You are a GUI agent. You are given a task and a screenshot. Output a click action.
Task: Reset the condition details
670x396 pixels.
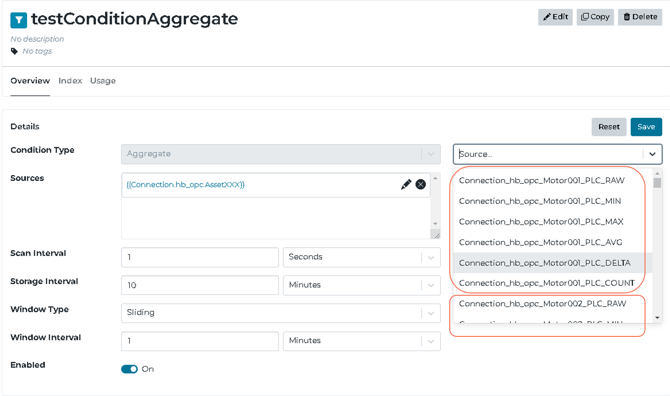(609, 127)
